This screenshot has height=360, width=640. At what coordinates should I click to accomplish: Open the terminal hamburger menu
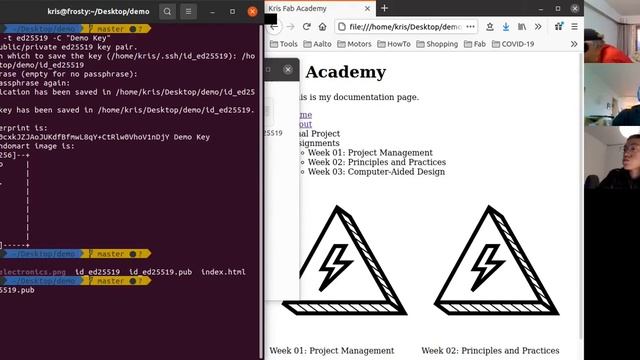(189, 11)
